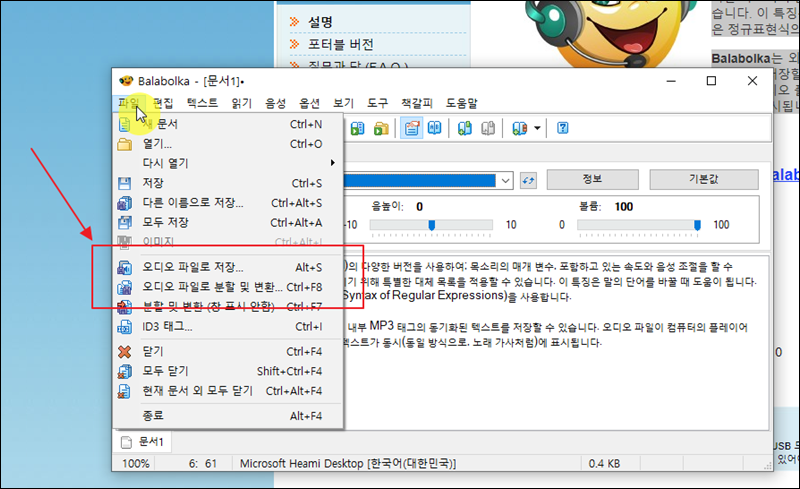Click the blue question mark help icon

coord(562,128)
